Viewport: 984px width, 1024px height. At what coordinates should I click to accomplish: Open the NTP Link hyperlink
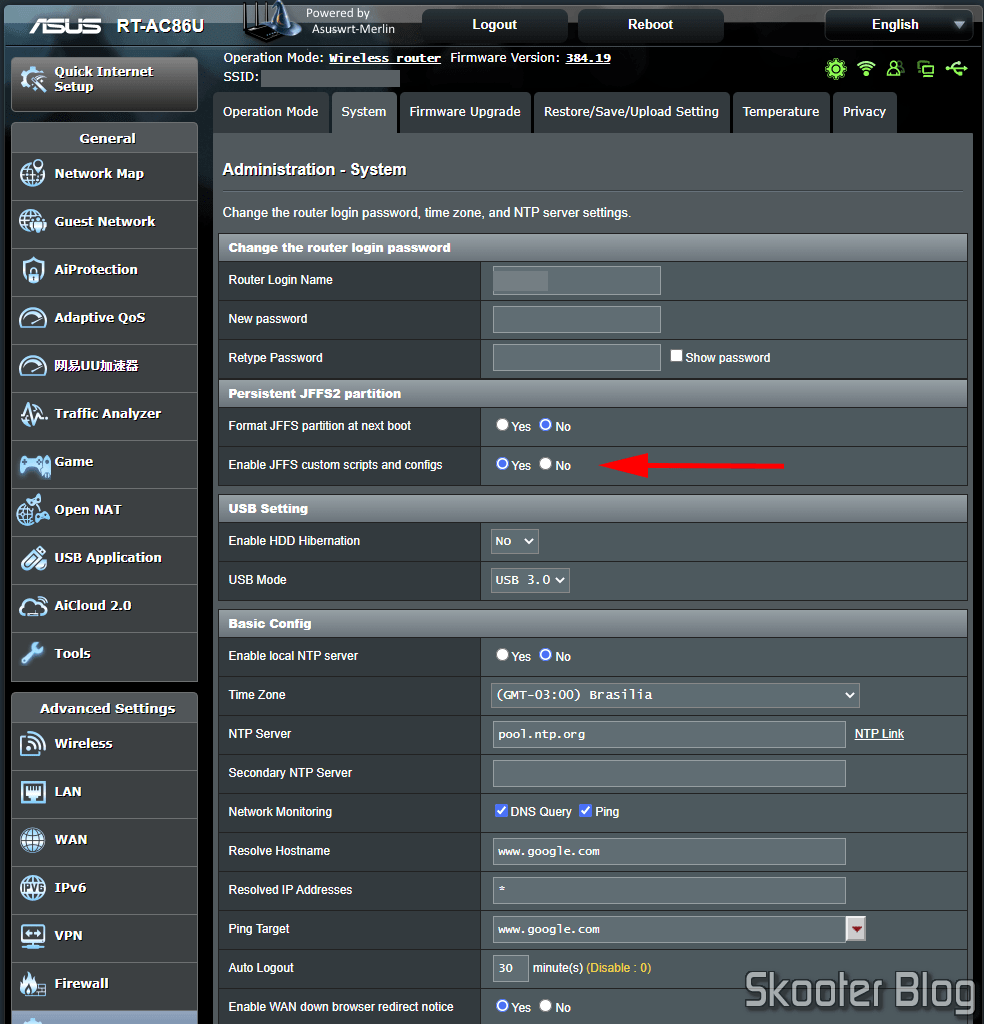pos(879,734)
